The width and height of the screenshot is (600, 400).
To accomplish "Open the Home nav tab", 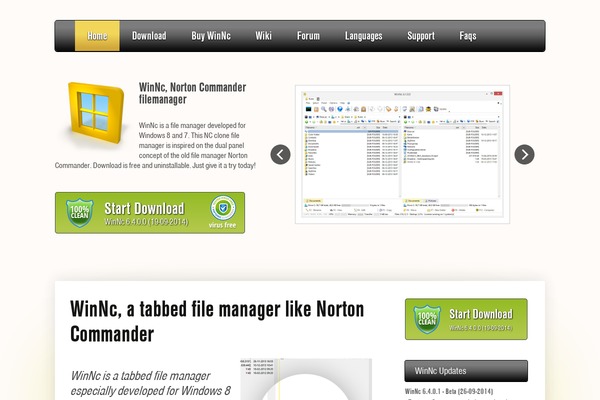I will click(x=97, y=36).
